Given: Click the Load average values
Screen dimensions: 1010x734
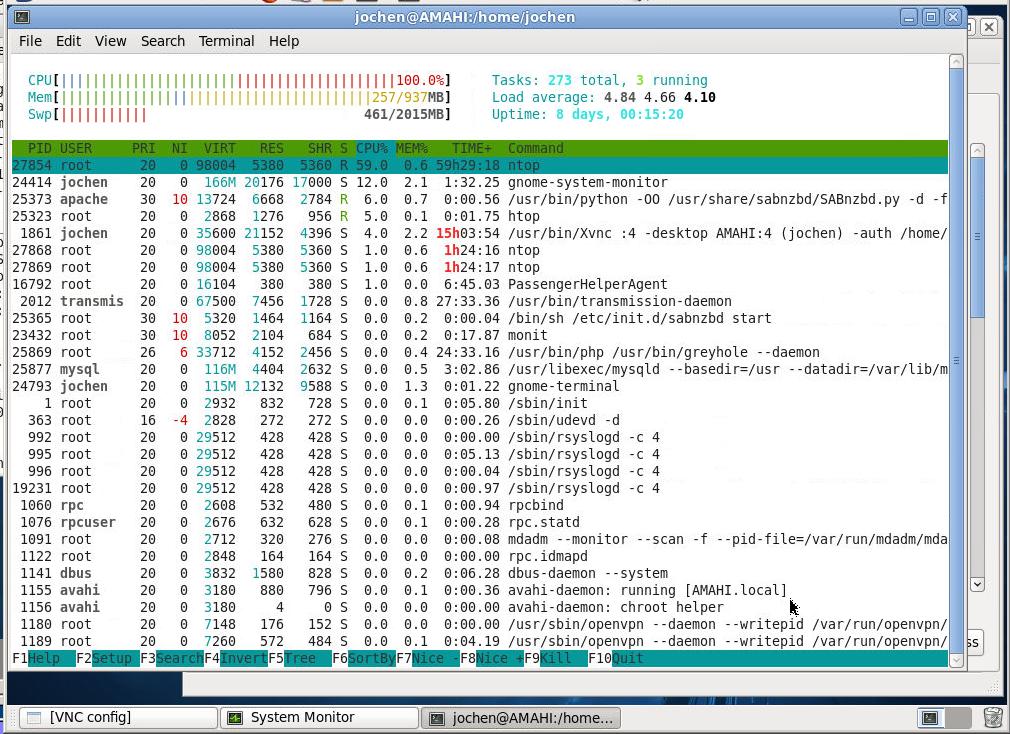Looking at the screenshot, I should pos(660,97).
